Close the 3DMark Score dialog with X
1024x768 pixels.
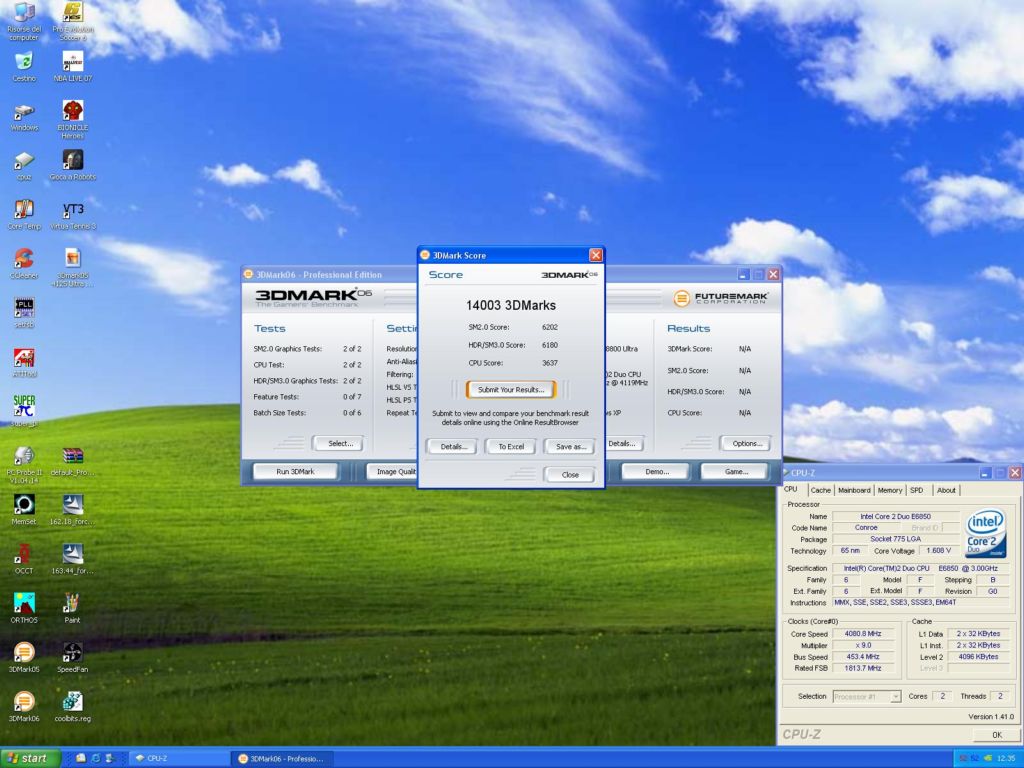click(x=596, y=255)
